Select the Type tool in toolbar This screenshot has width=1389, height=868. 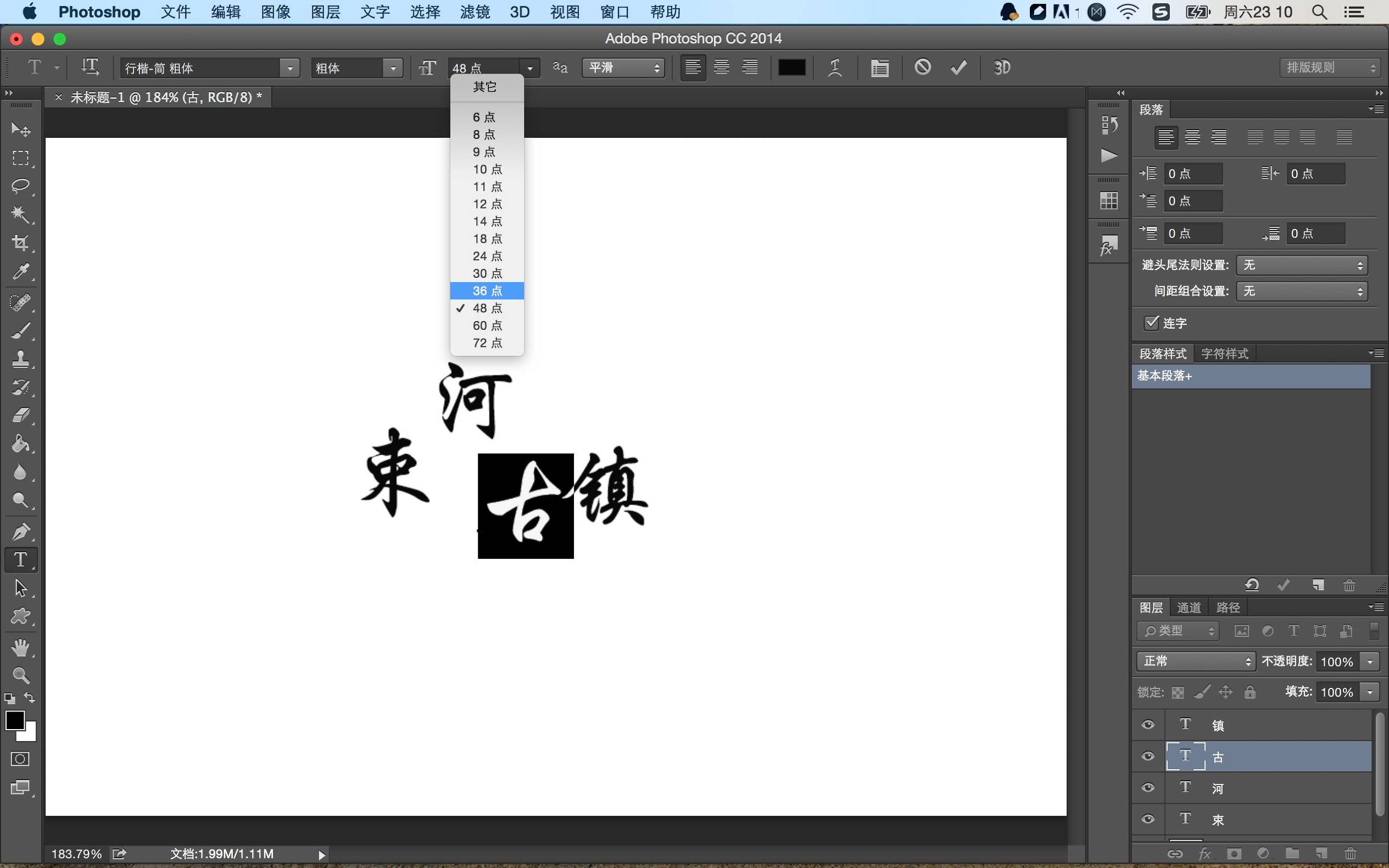click(x=21, y=559)
